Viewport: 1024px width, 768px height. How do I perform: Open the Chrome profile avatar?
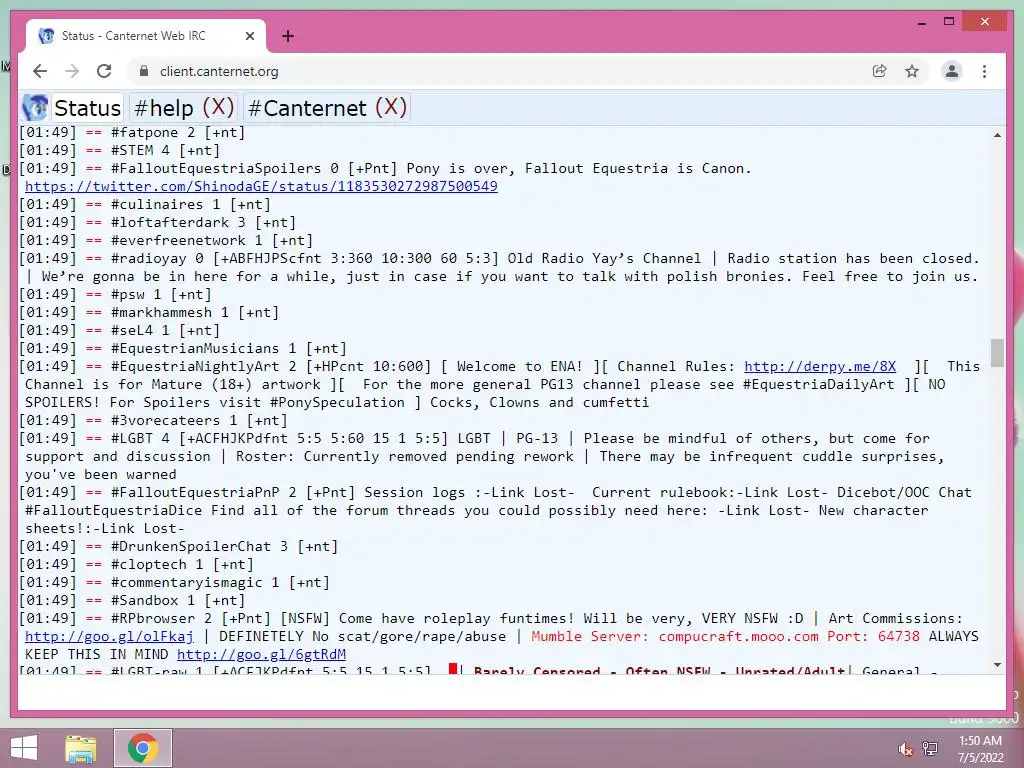pyautogui.click(x=952, y=71)
